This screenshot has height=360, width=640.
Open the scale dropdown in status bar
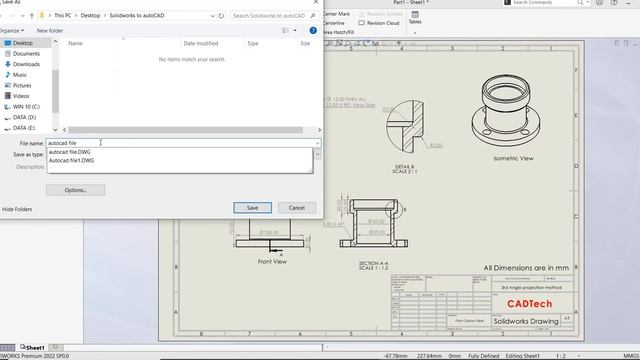coord(578,356)
